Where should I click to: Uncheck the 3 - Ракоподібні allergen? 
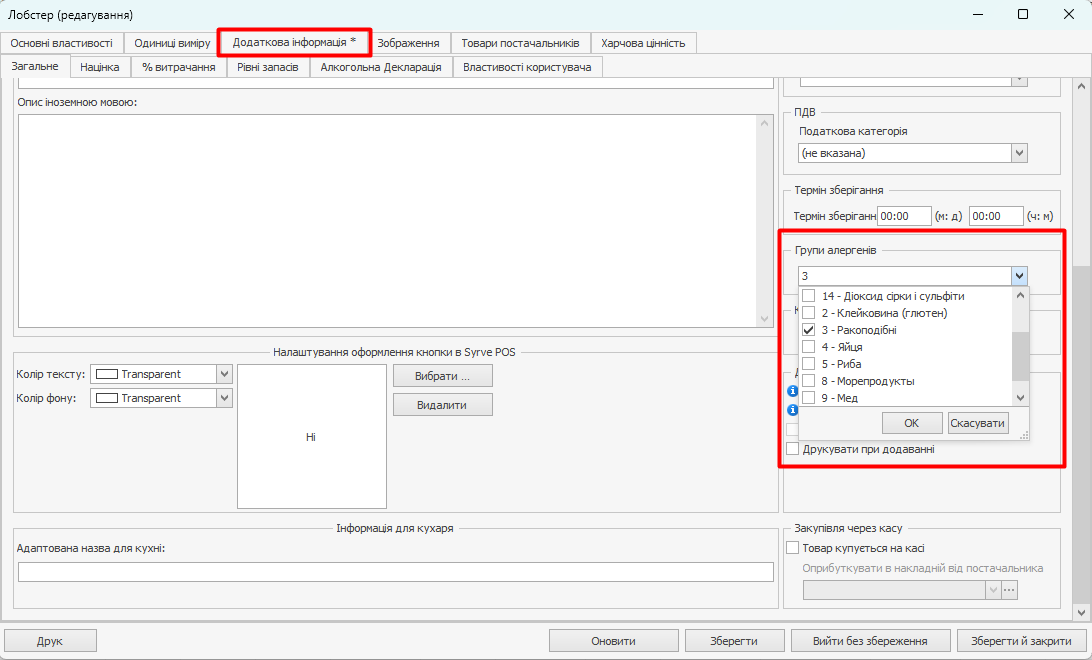click(x=809, y=330)
